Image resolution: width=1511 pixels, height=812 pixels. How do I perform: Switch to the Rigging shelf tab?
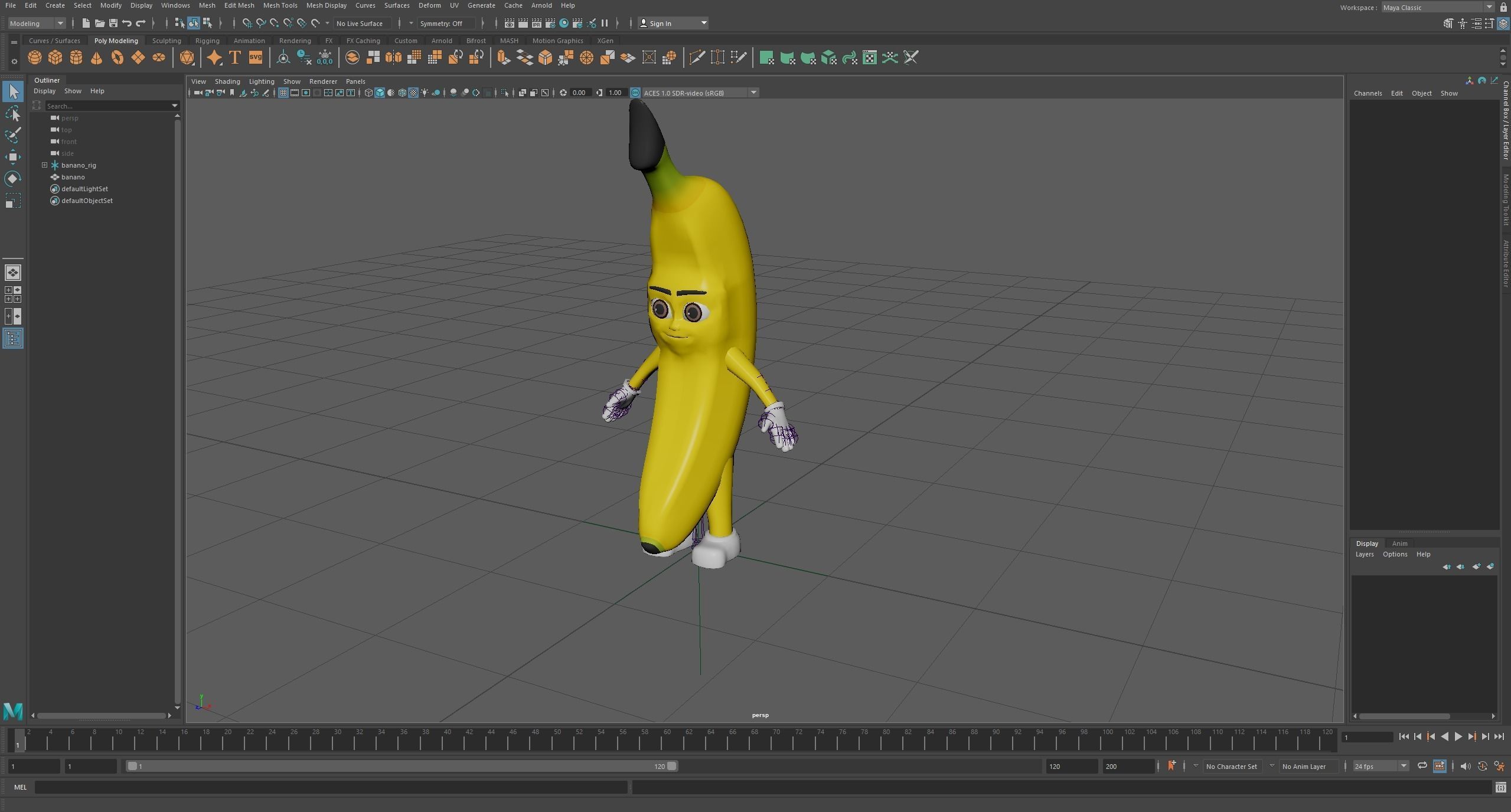pos(207,41)
